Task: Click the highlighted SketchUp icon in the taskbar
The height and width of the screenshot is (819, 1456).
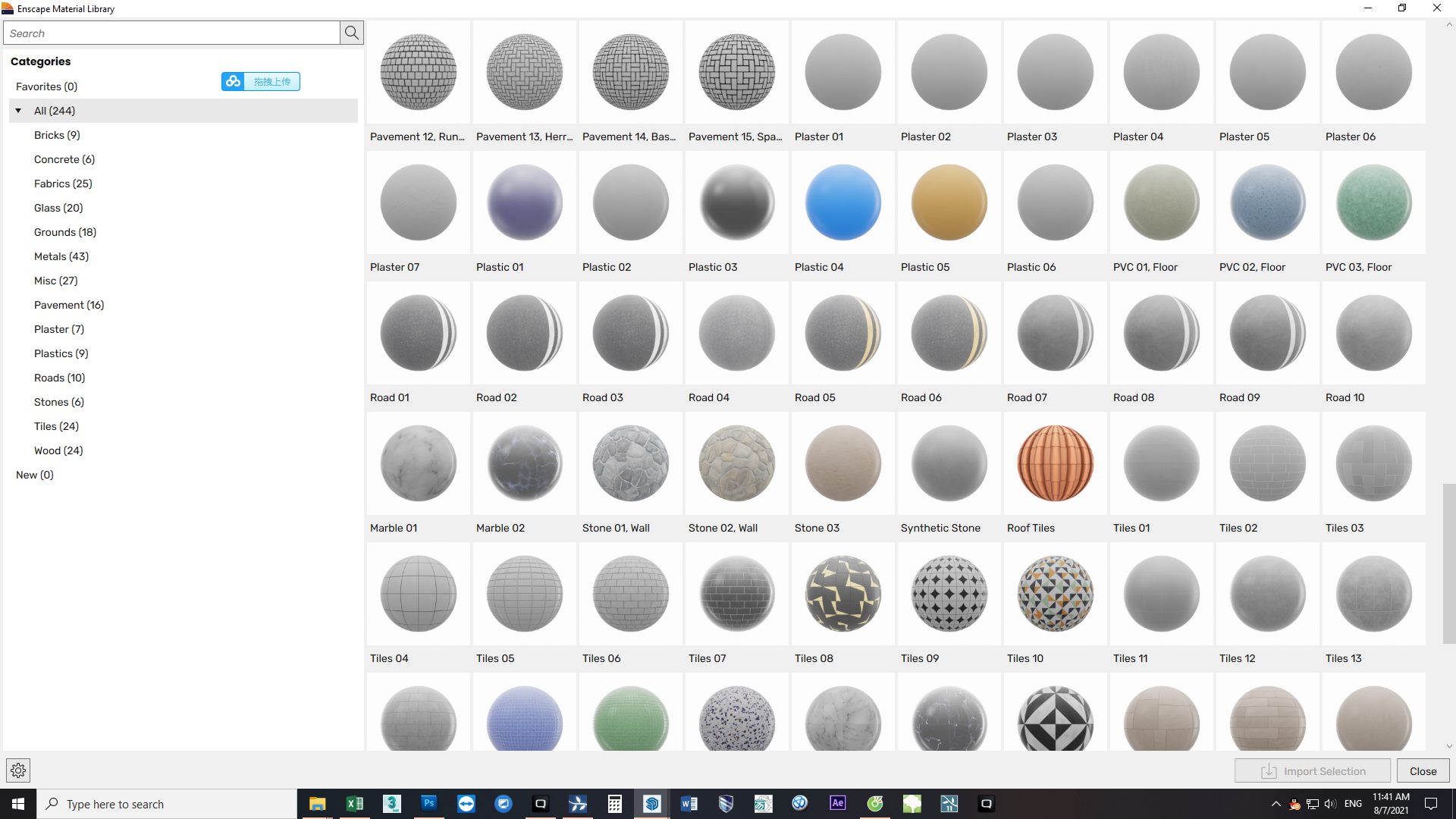Action: point(652,803)
